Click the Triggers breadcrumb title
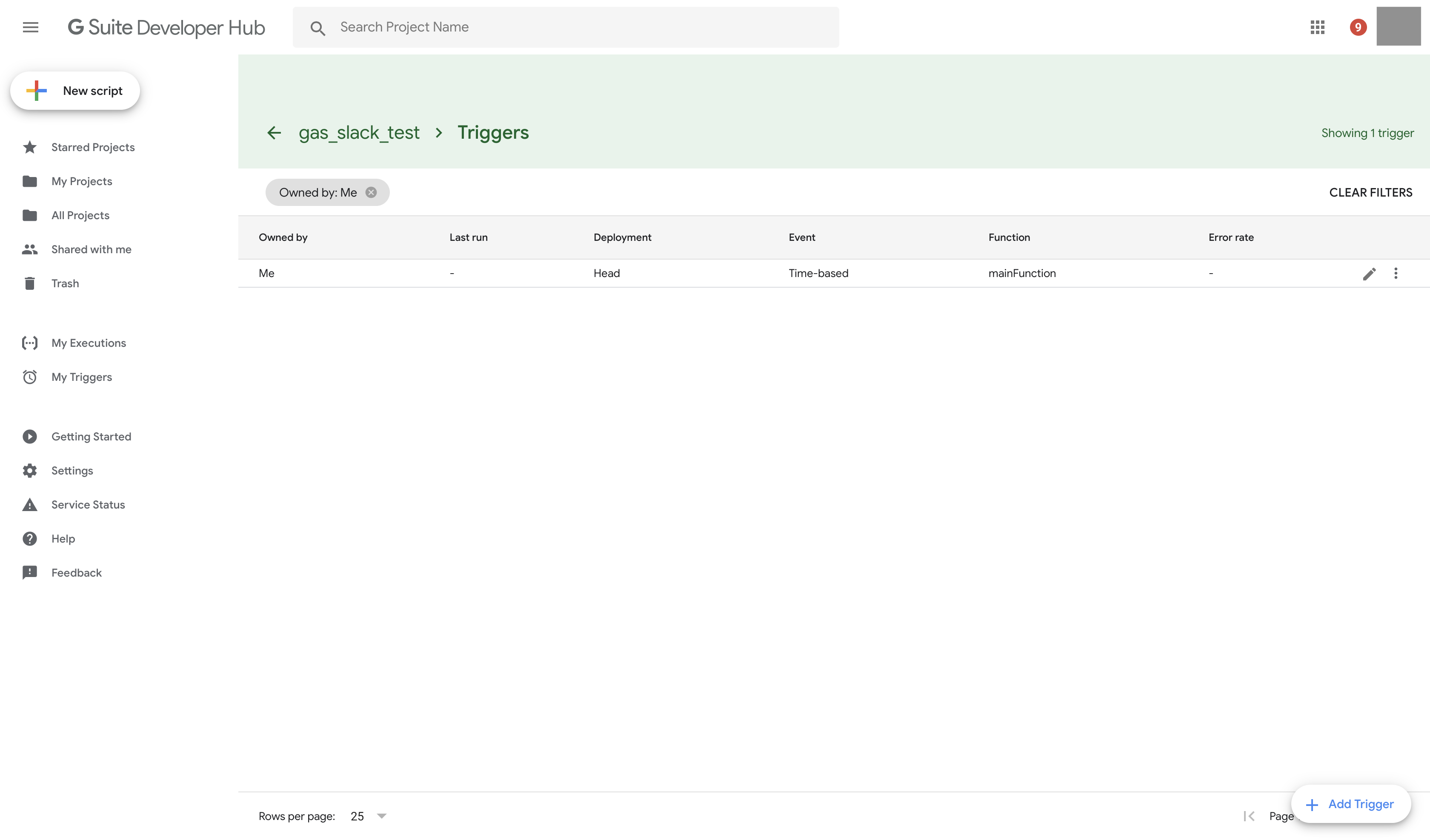The height and width of the screenshot is (840, 1430). coord(493,132)
